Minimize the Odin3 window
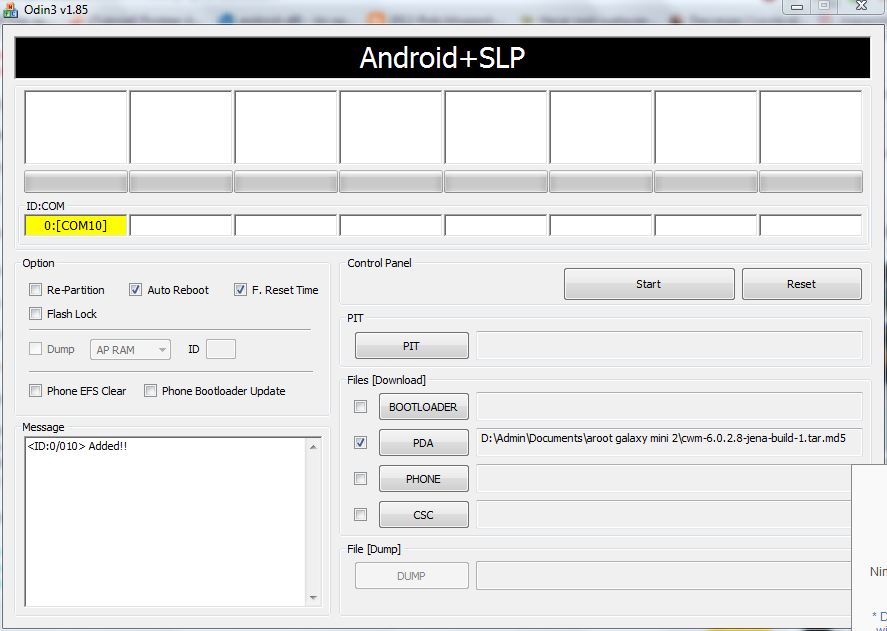 (797, 6)
